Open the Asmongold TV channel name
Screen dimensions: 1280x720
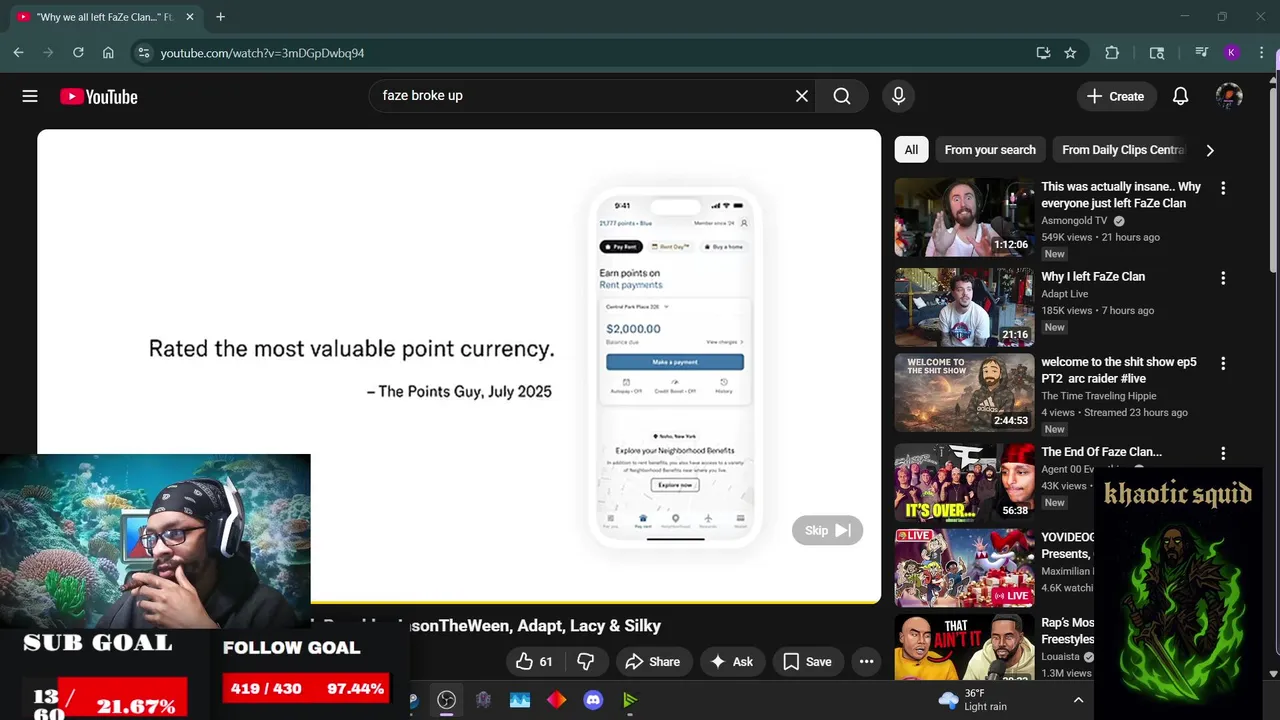(1075, 221)
